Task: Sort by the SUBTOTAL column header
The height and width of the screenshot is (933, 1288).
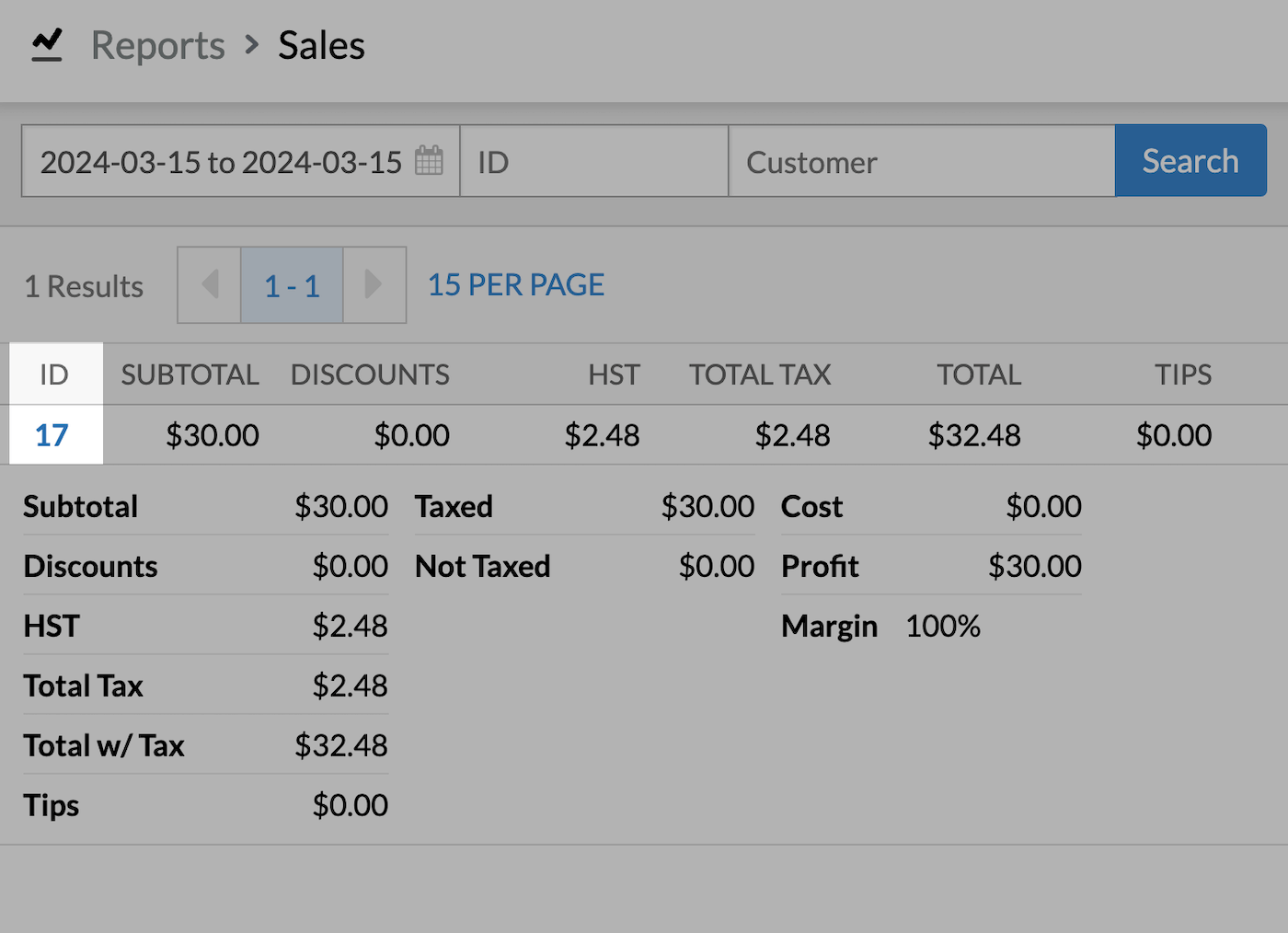Action: coord(189,374)
